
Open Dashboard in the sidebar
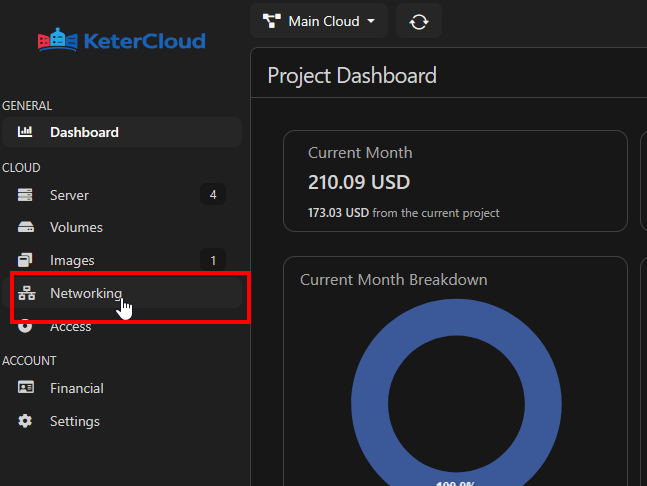pos(122,132)
